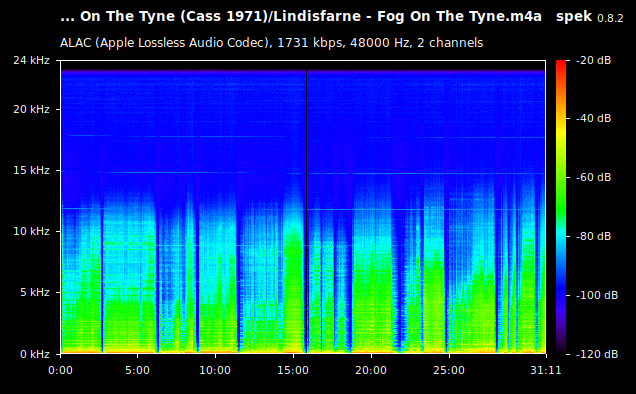Click the '20:00' time axis label
636x394 pixels.
click(x=371, y=370)
